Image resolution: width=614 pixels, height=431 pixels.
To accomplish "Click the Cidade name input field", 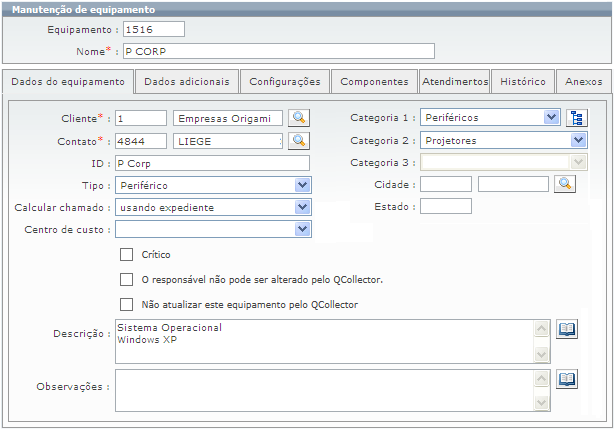I will (513, 184).
